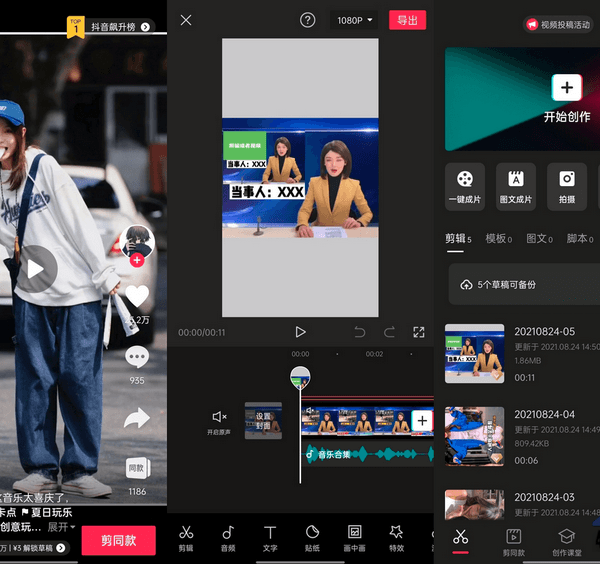The height and width of the screenshot is (564, 600).
Task: Open the 音频 audio tool
Action: coord(228,537)
